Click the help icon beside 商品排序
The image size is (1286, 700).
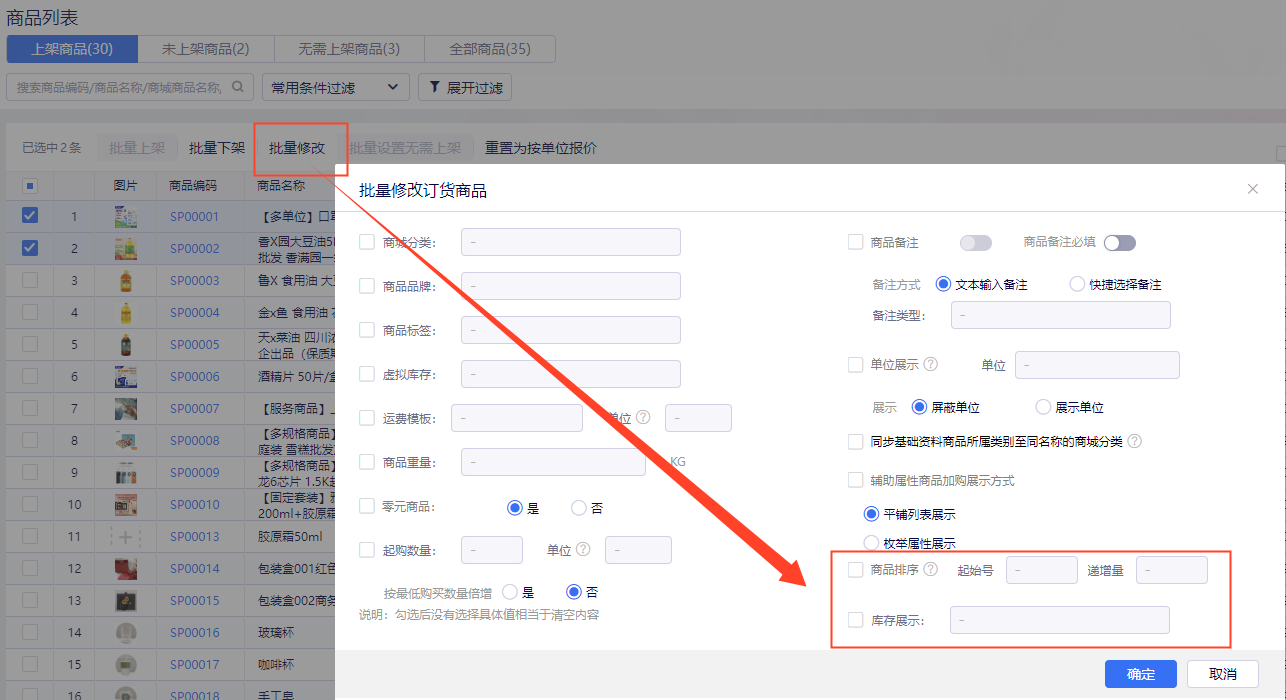(x=931, y=570)
